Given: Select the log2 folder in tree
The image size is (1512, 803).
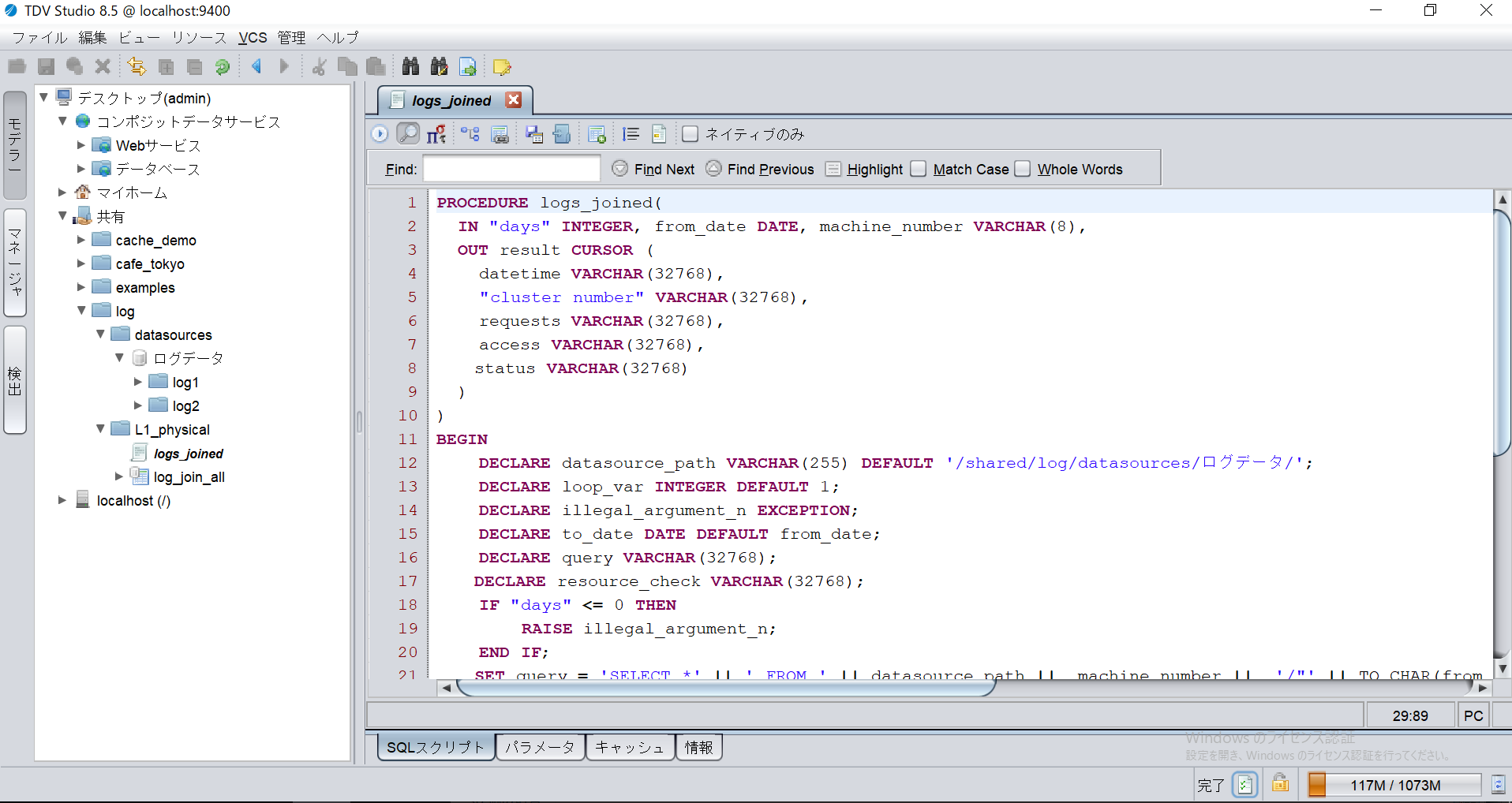Looking at the screenshot, I should (185, 406).
